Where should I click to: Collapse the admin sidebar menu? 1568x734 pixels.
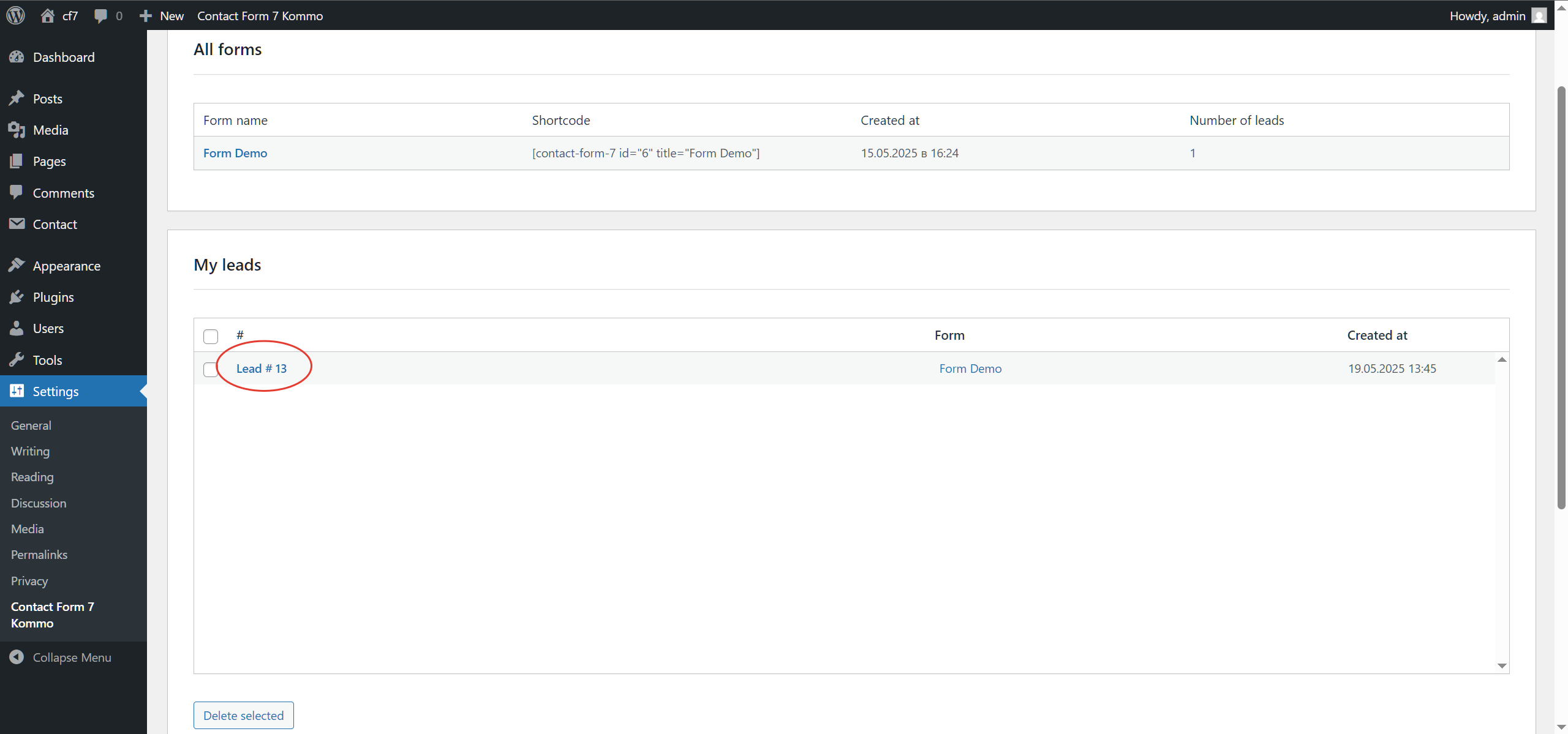[x=71, y=657]
